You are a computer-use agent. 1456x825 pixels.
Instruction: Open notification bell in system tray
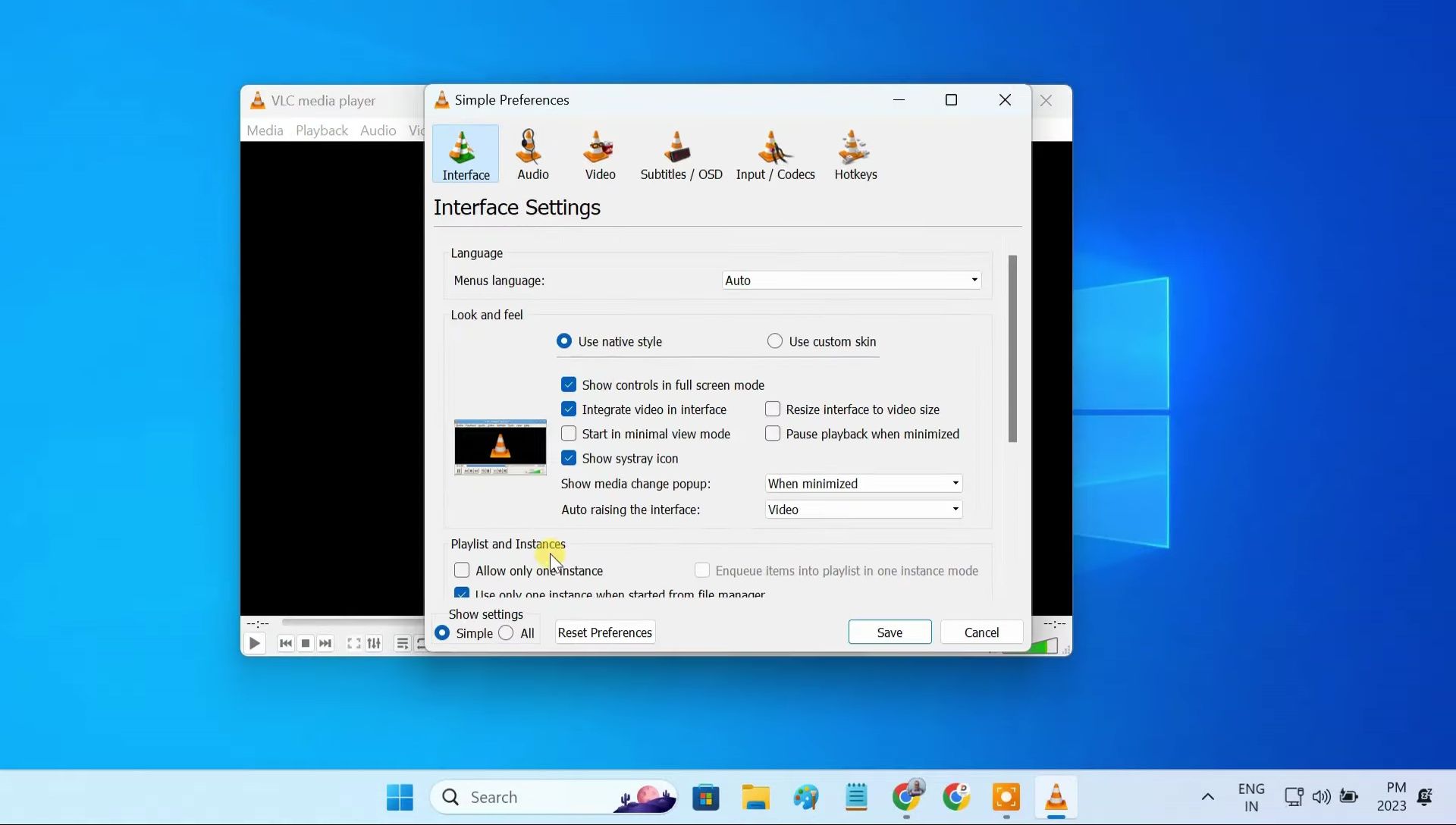pyautogui.click(x=1425, y=797)
